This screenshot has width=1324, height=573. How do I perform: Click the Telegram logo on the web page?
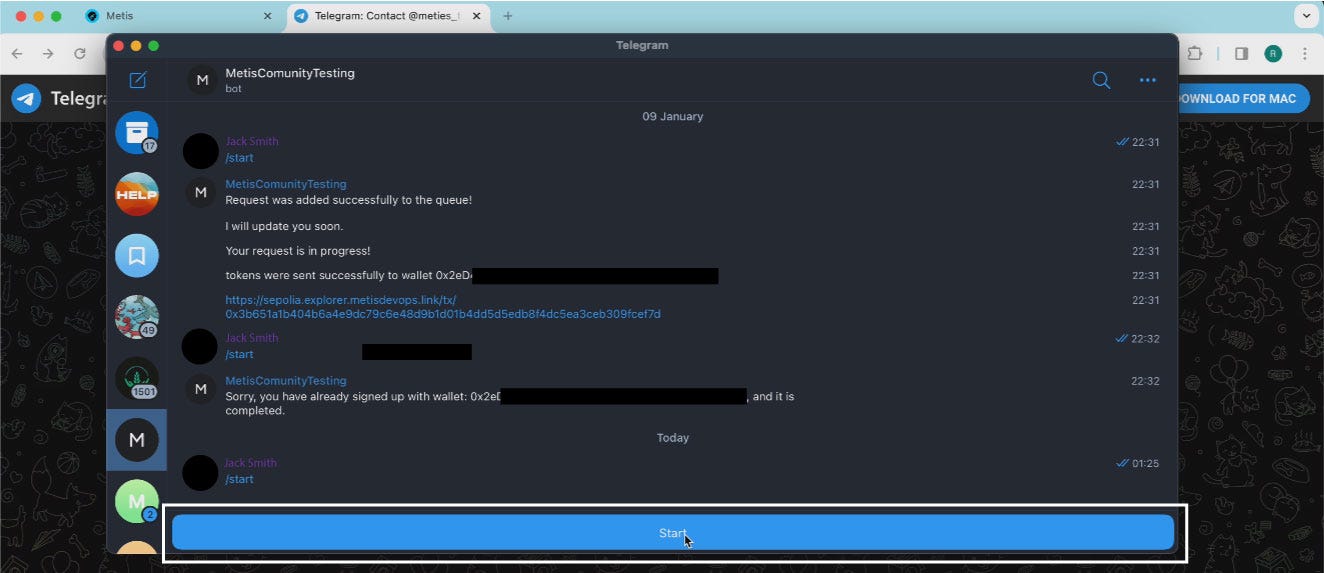click(27, 98)
